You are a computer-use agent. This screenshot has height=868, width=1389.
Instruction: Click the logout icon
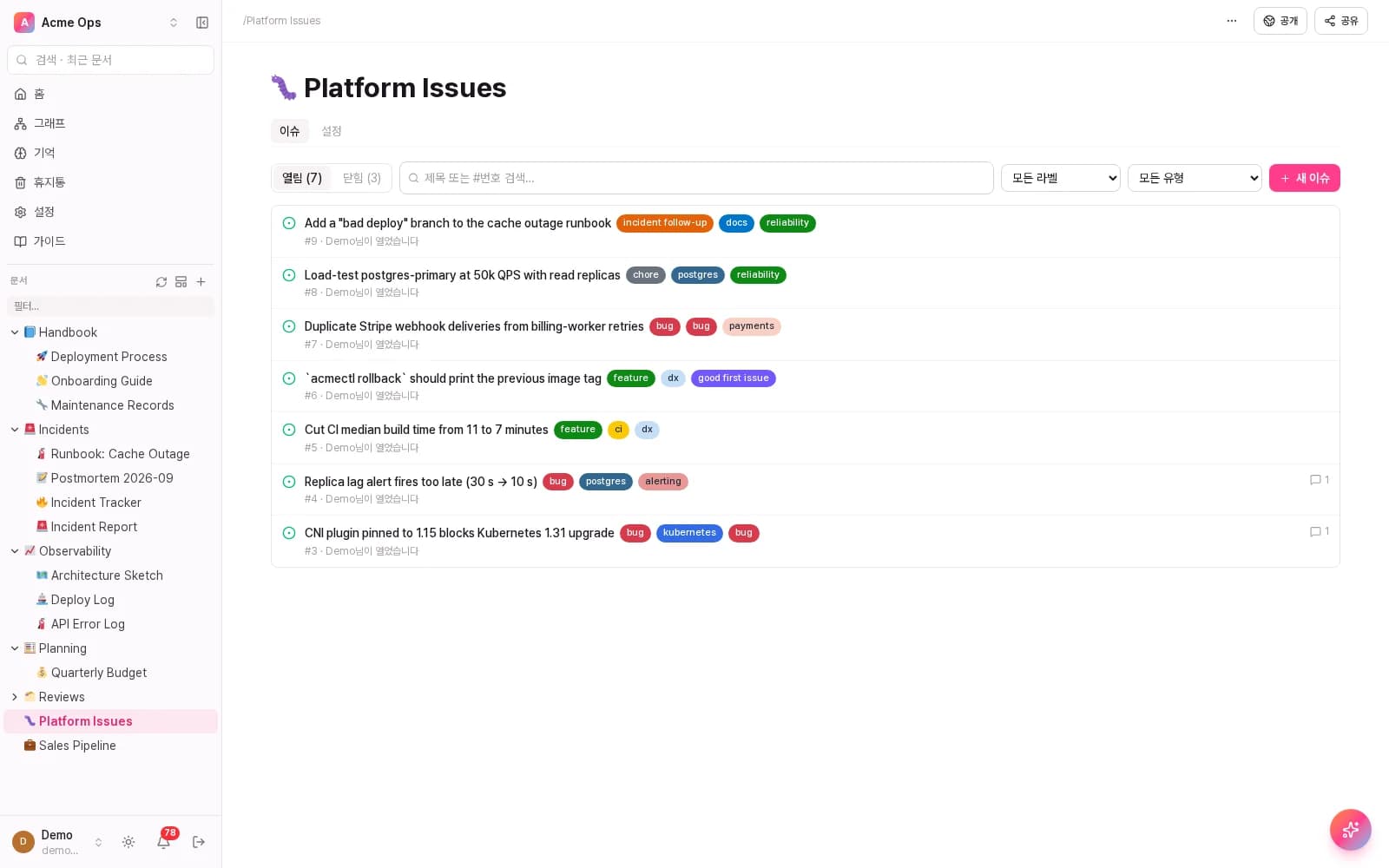[x=199, y=842]
